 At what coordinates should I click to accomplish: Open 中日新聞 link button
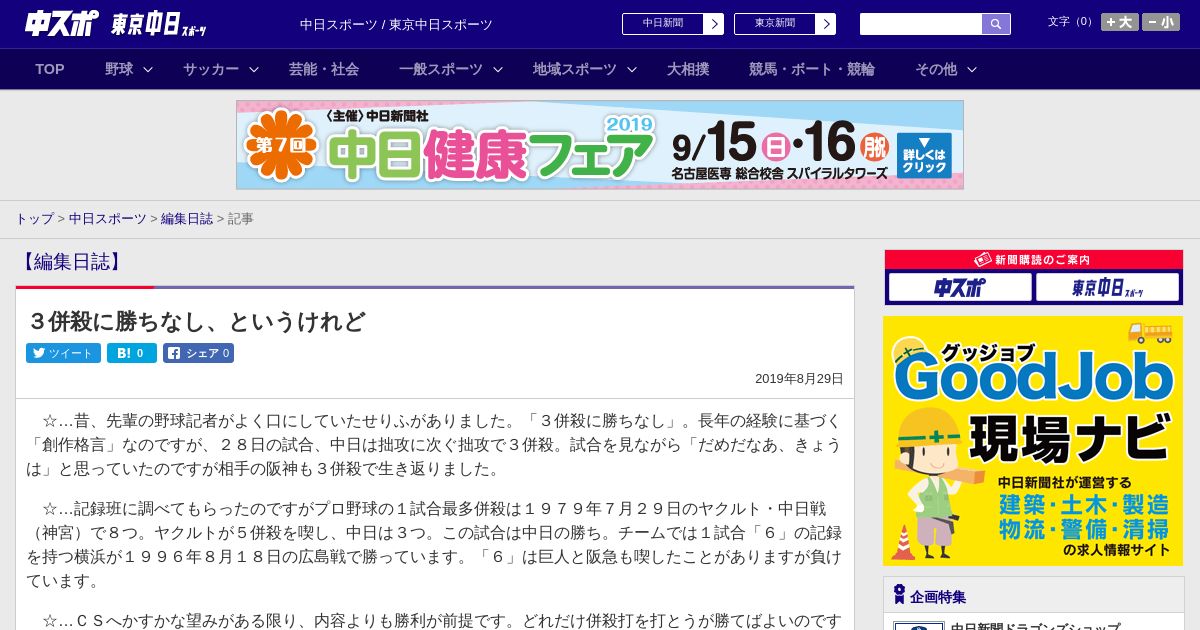coord(662,24)
